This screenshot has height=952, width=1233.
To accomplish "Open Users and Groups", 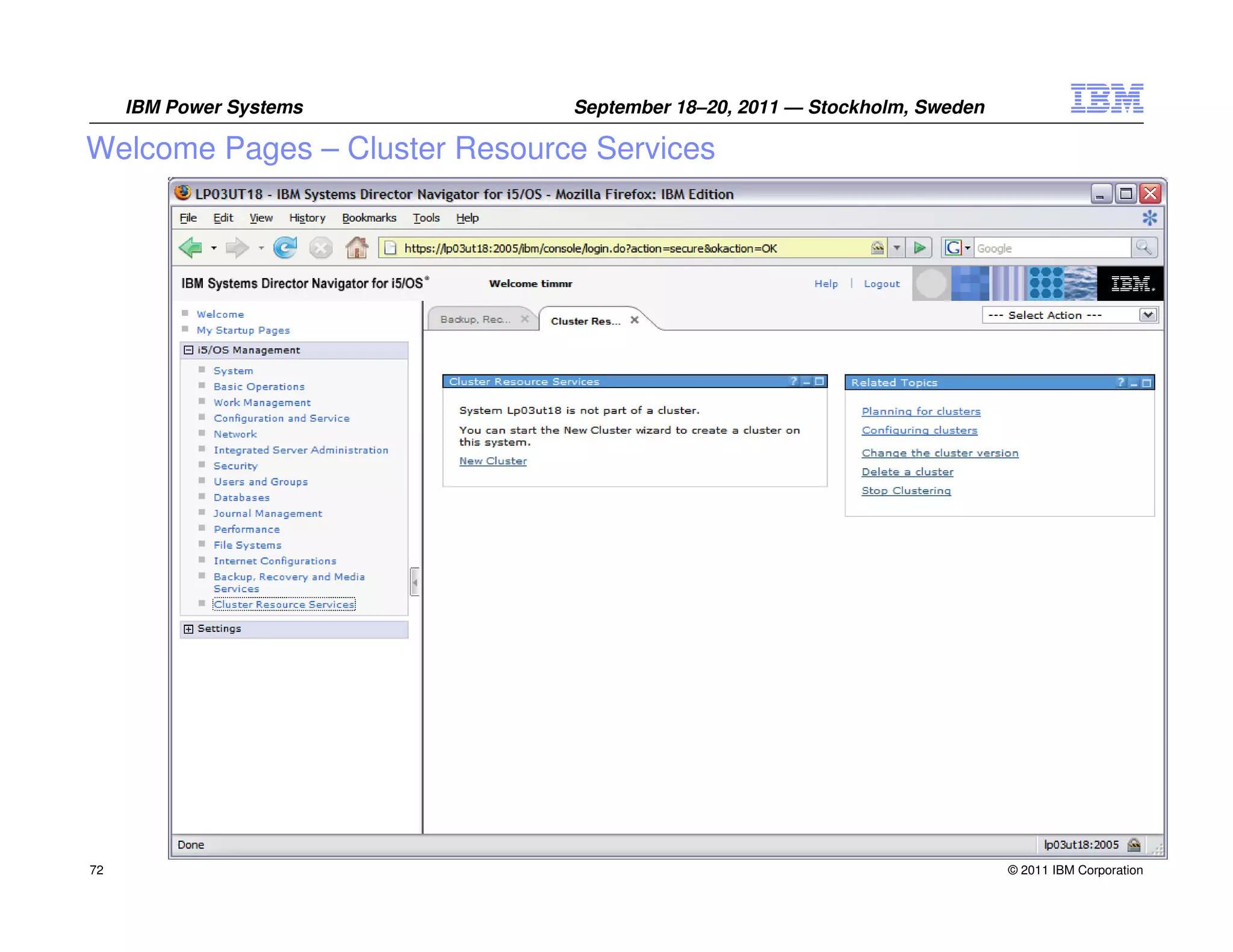I will (x=261, y=481).
